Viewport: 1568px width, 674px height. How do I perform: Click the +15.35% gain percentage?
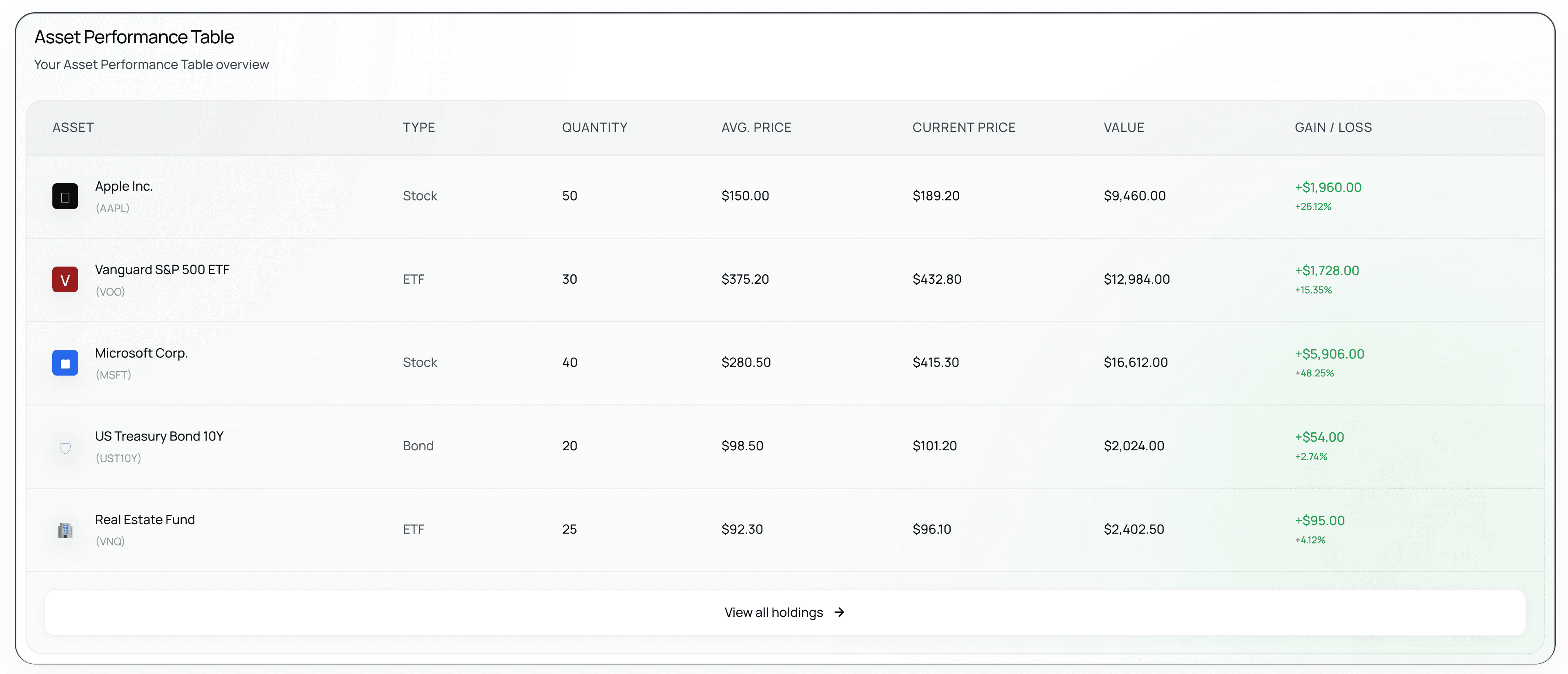(x=1314, y=290)
